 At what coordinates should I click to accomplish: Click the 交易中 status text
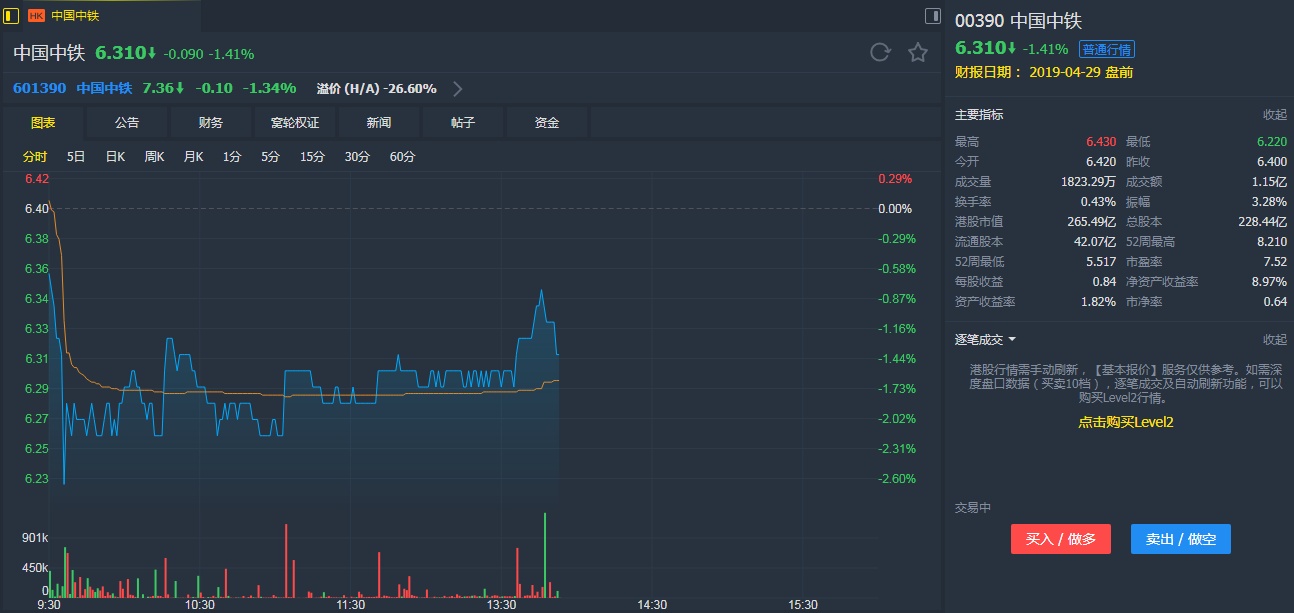(973, 508)
